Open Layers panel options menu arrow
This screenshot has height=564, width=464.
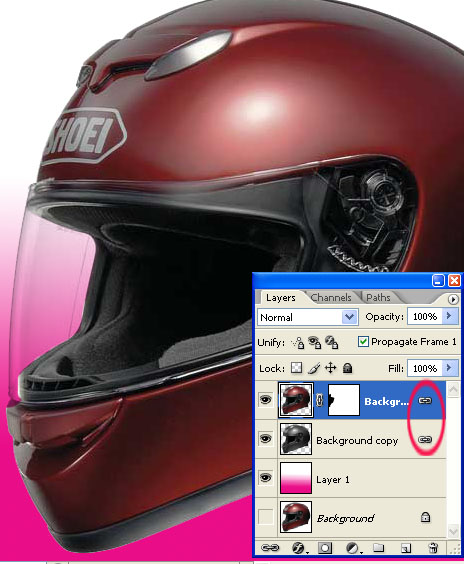[453, 299]
